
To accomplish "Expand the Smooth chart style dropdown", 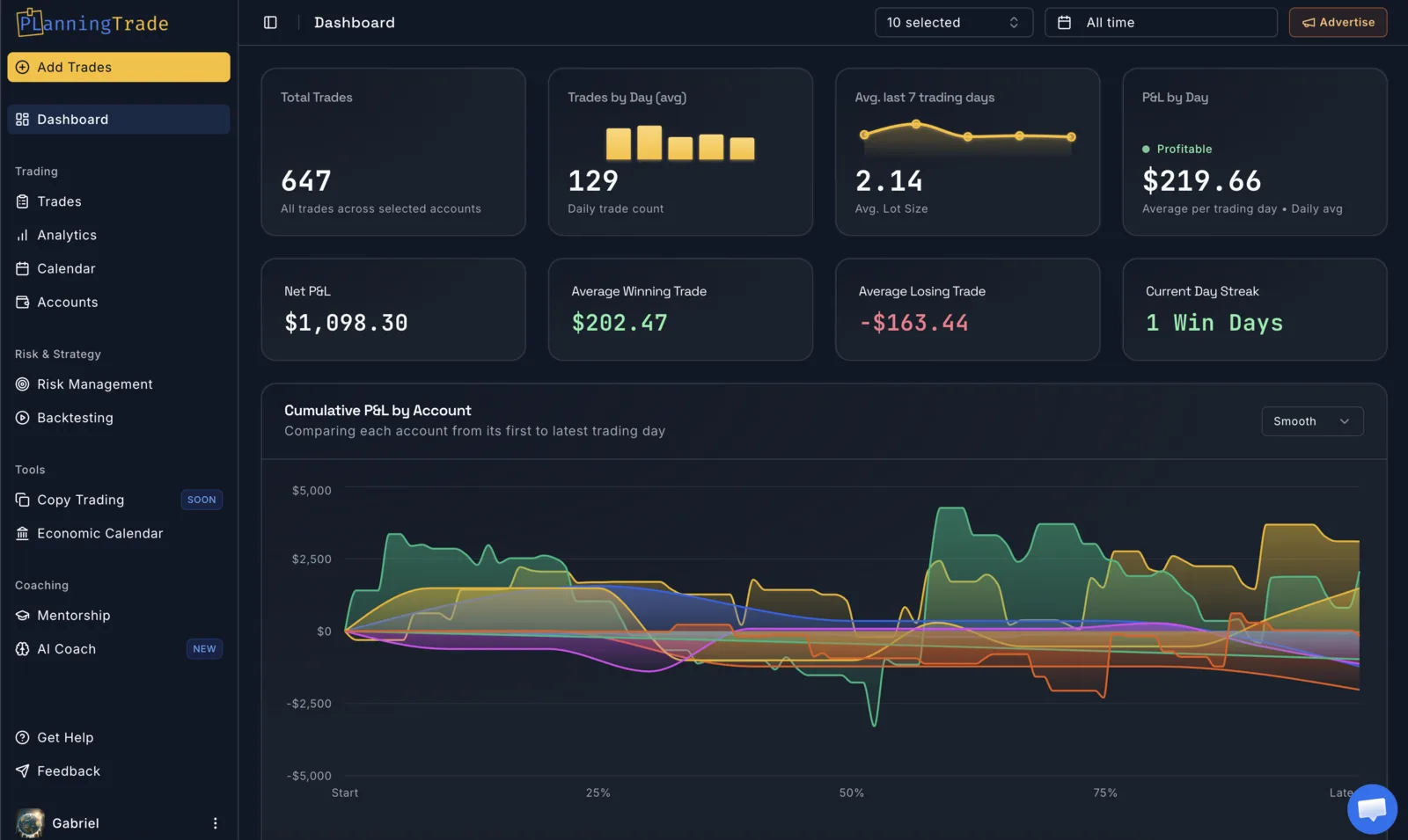I will (x=1312, y=421).
